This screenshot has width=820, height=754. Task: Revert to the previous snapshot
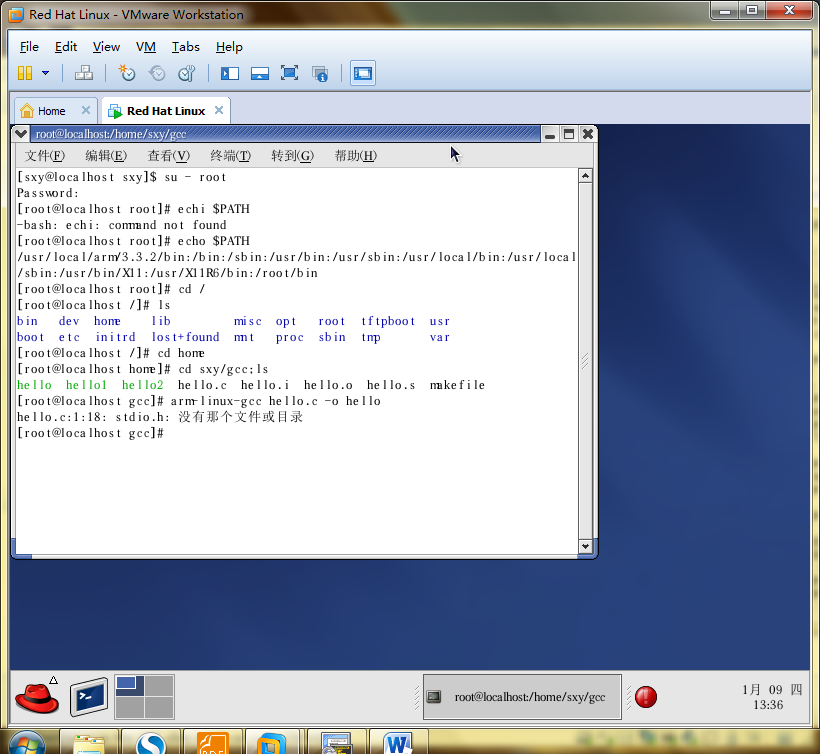(x=157, y=73)
